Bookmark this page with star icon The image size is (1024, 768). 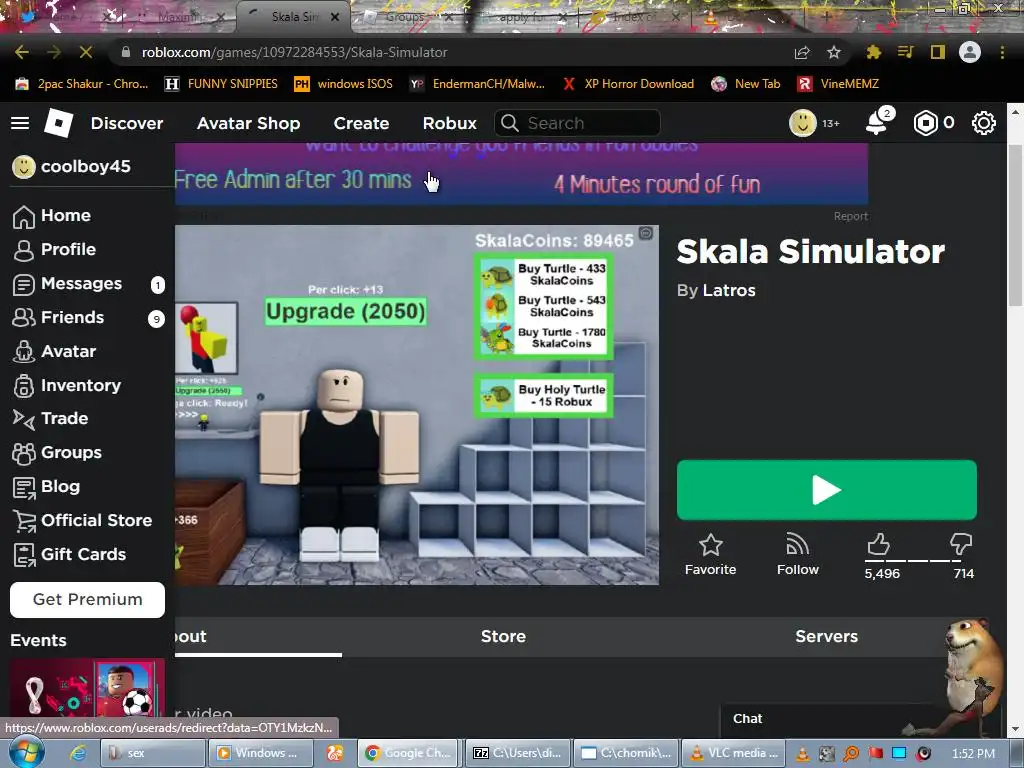(834, 52)
